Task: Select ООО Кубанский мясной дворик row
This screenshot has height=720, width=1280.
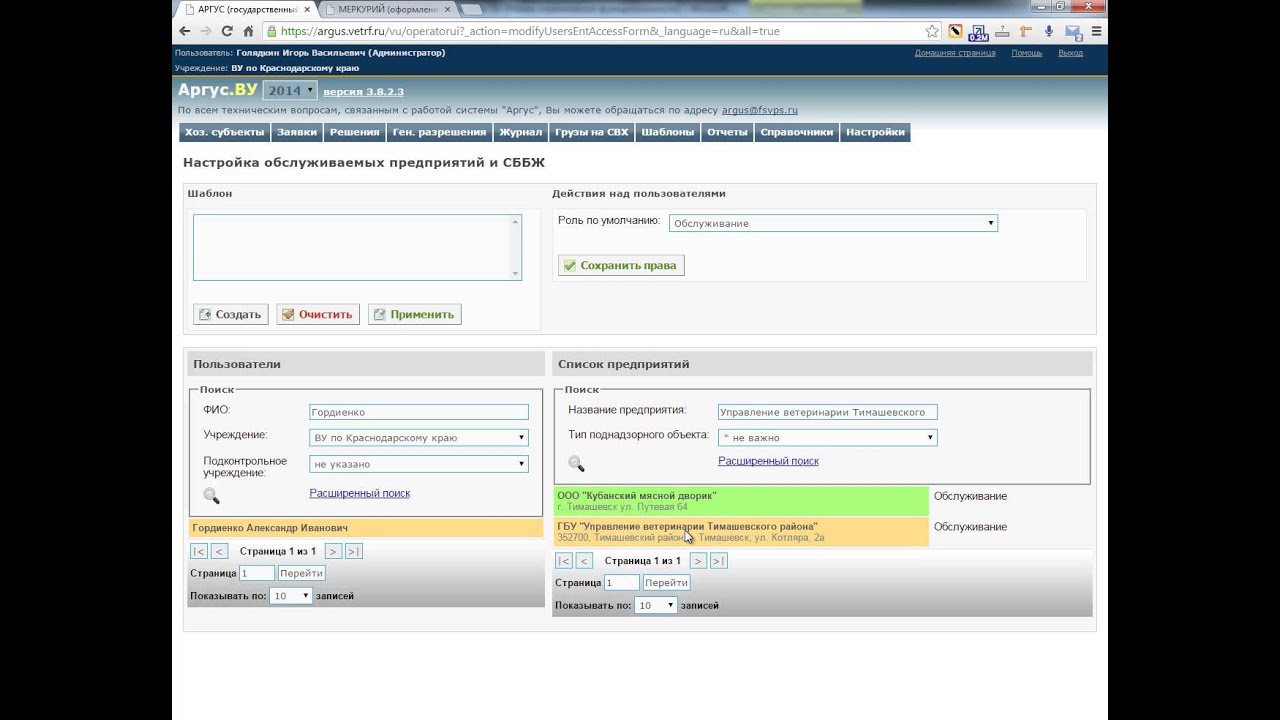Action: (741, 501)
